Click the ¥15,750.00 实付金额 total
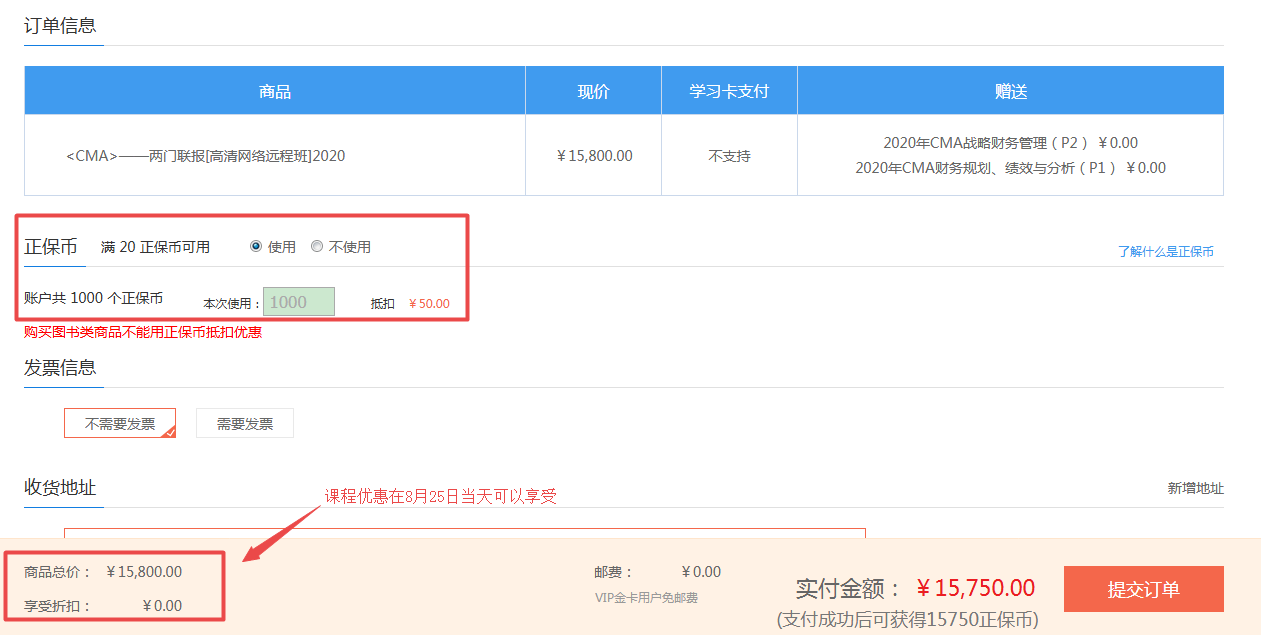Viewport: 1261px width, 635px height. [x=975, y=588]
